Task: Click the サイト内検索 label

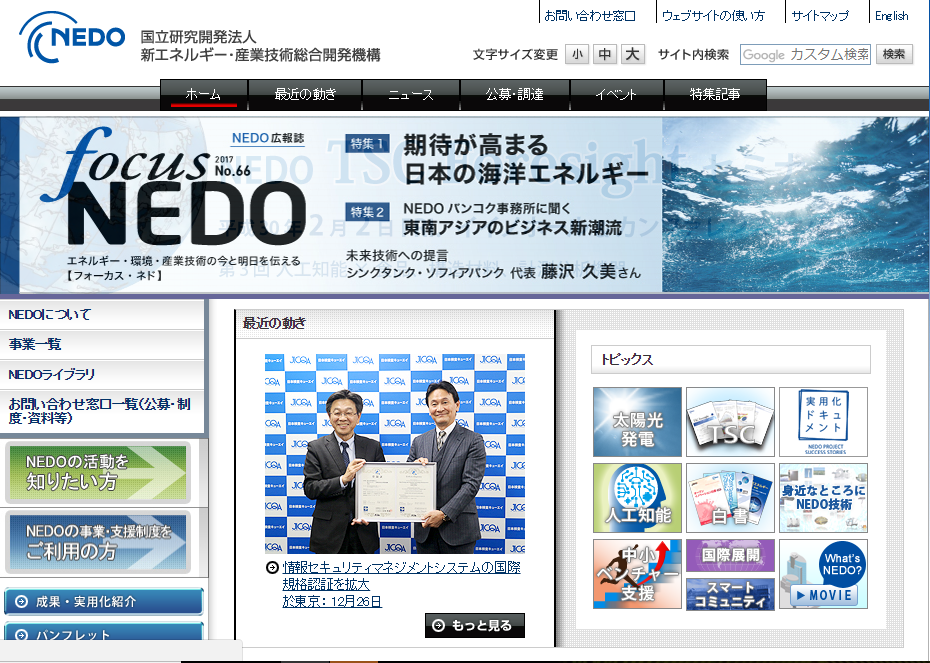Action: (x=693, y=55)
